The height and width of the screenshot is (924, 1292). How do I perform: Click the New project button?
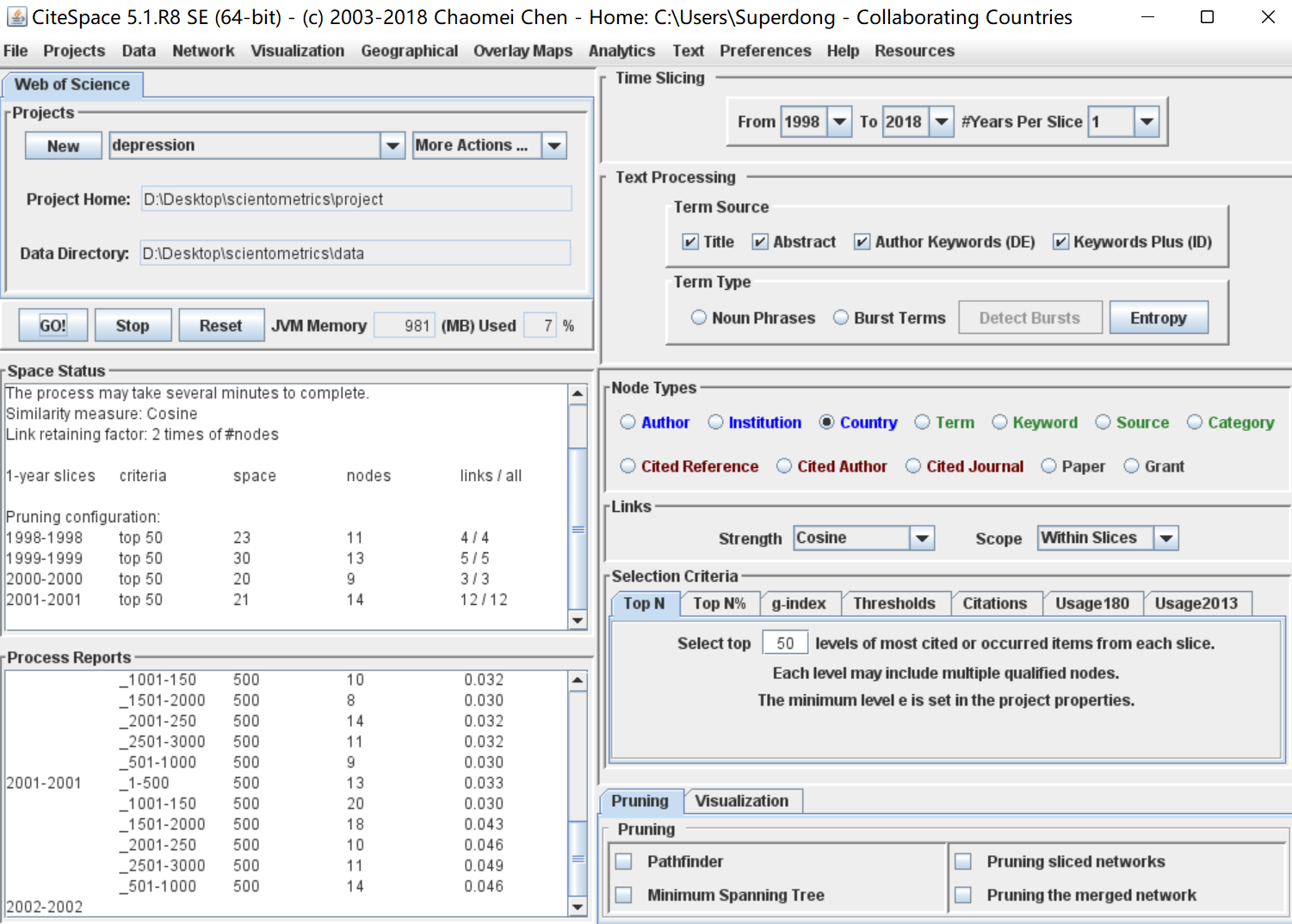pyautogui.click(x=64, y=145)
